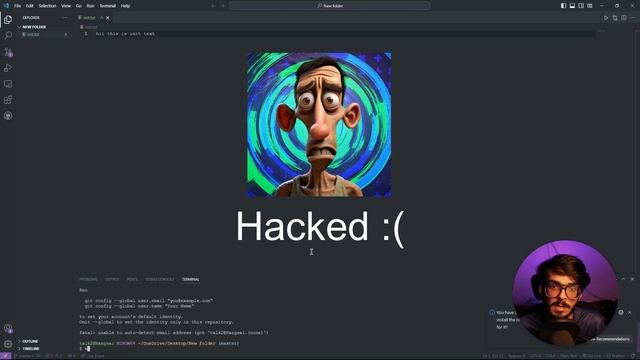Open the Run and Debug view
640x360 pixels.
point(8,68)
